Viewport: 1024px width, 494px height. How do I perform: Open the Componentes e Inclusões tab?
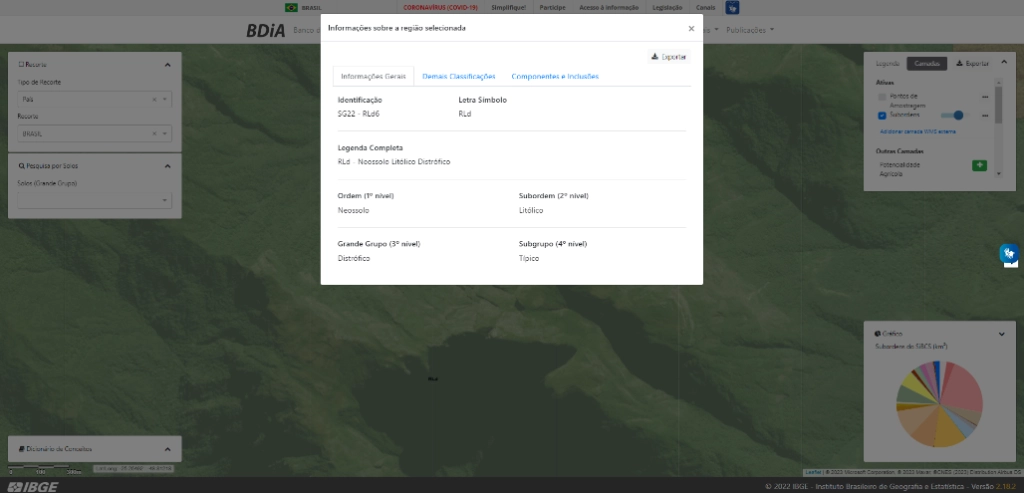pos(555,76)
